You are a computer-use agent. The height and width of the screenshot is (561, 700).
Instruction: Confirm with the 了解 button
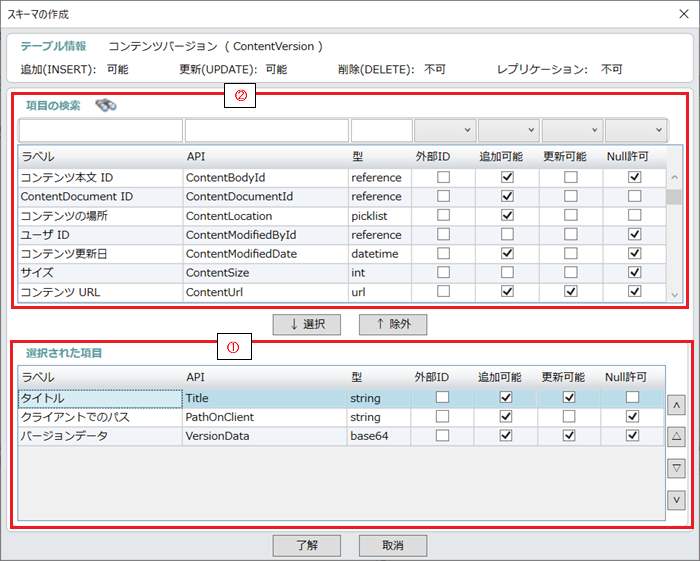pyautogui.click(x=307, y=545)
